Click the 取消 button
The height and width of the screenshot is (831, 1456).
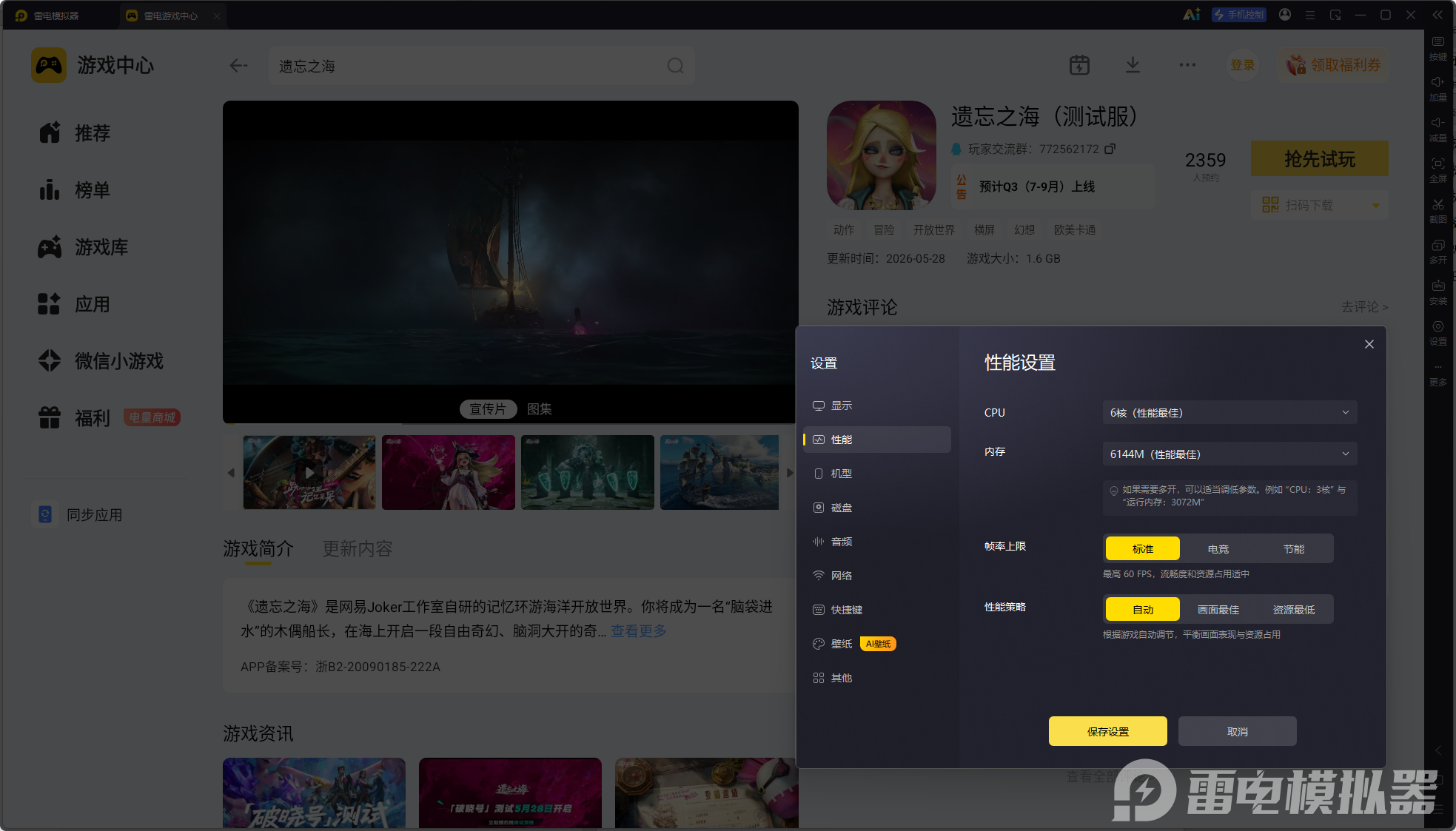(1238, 731)
